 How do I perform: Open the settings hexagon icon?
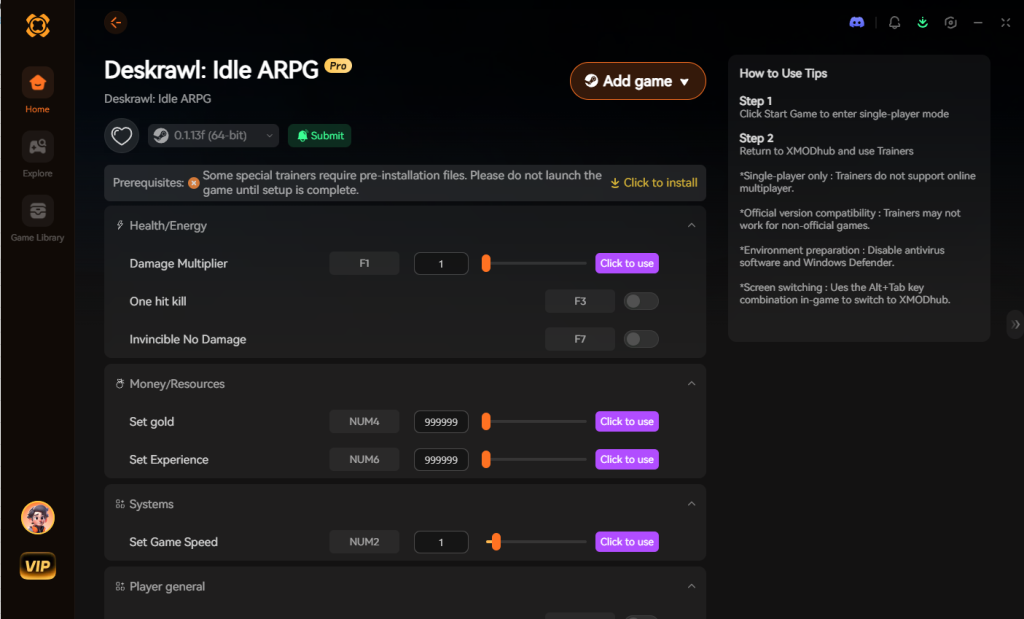click(950, 22)
